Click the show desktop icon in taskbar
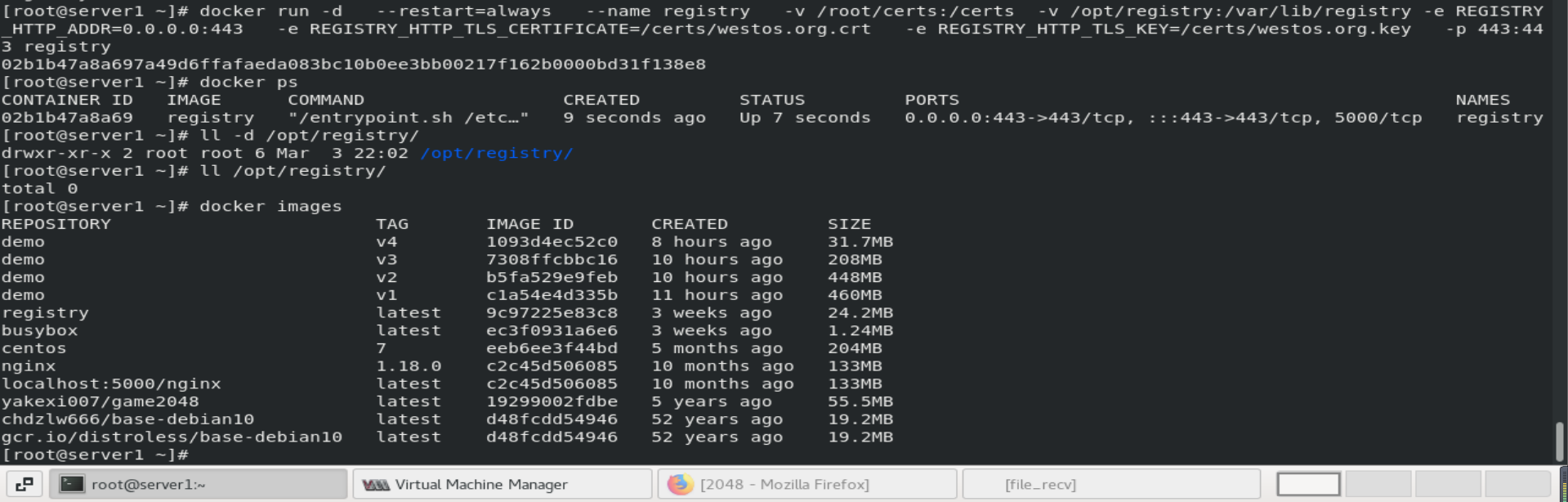Viewport: 1568px width, 502px height. (25, 484)
